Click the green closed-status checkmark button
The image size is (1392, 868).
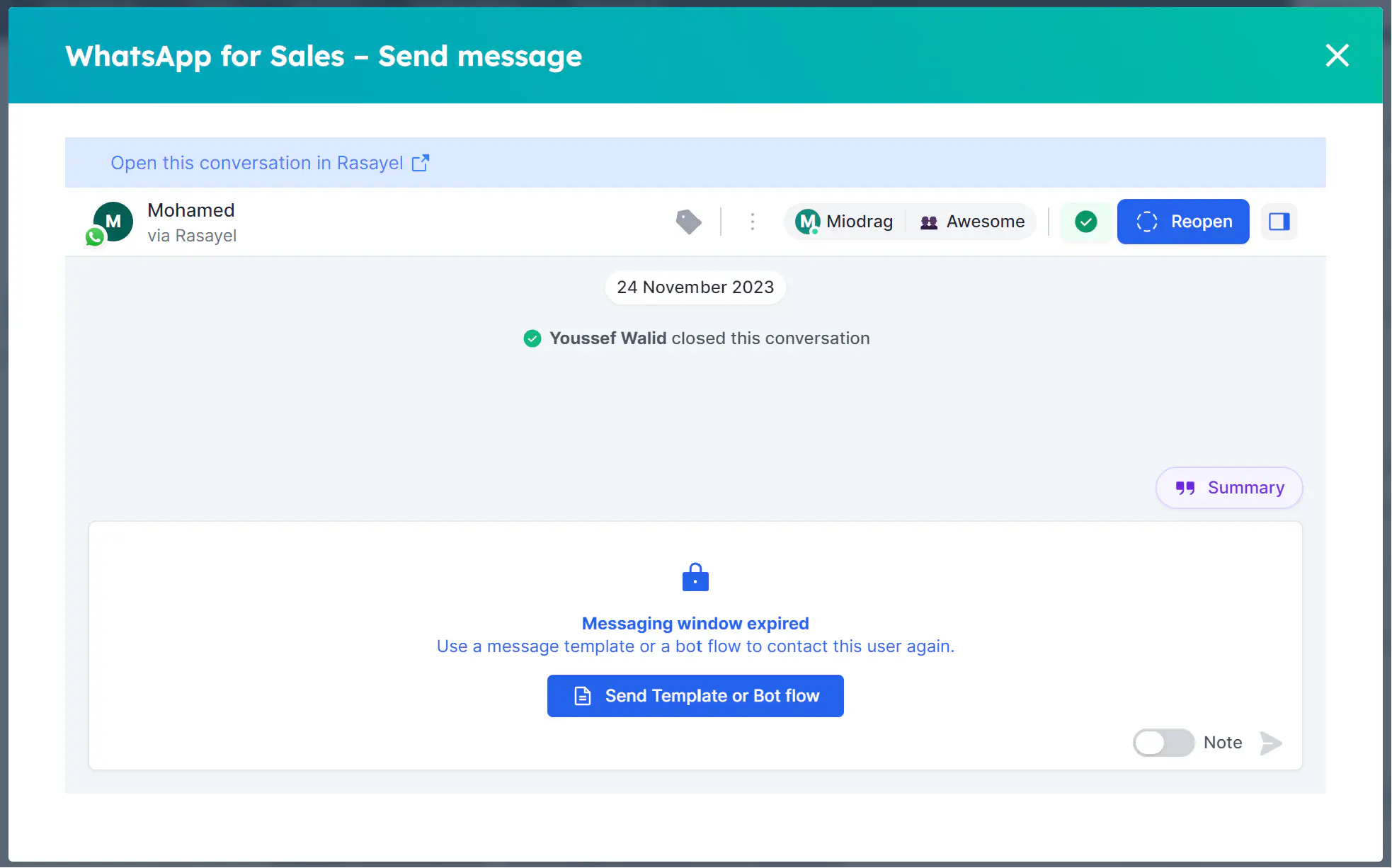coord(1085,222)
